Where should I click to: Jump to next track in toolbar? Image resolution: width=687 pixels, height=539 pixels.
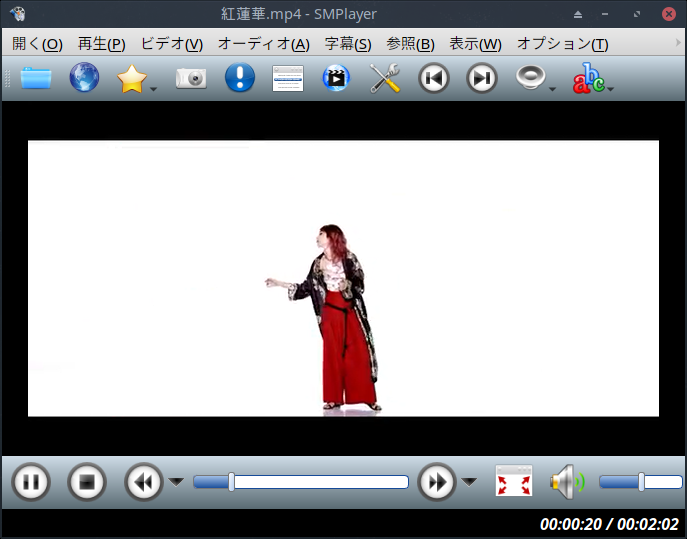pyautogui.click(x=482, y=78)
